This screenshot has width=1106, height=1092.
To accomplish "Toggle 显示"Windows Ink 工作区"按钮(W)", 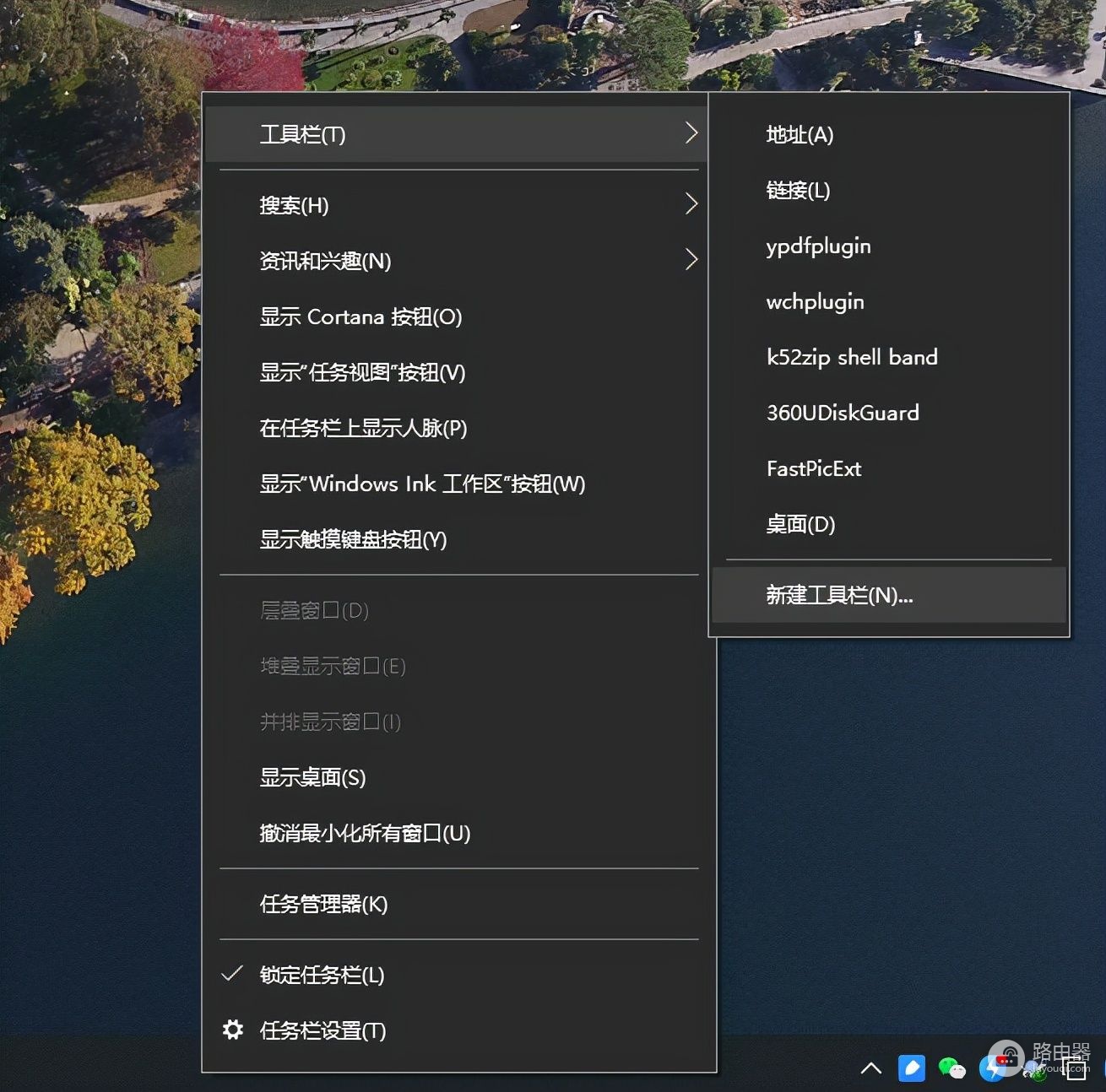I will click(x=458, y=484).
